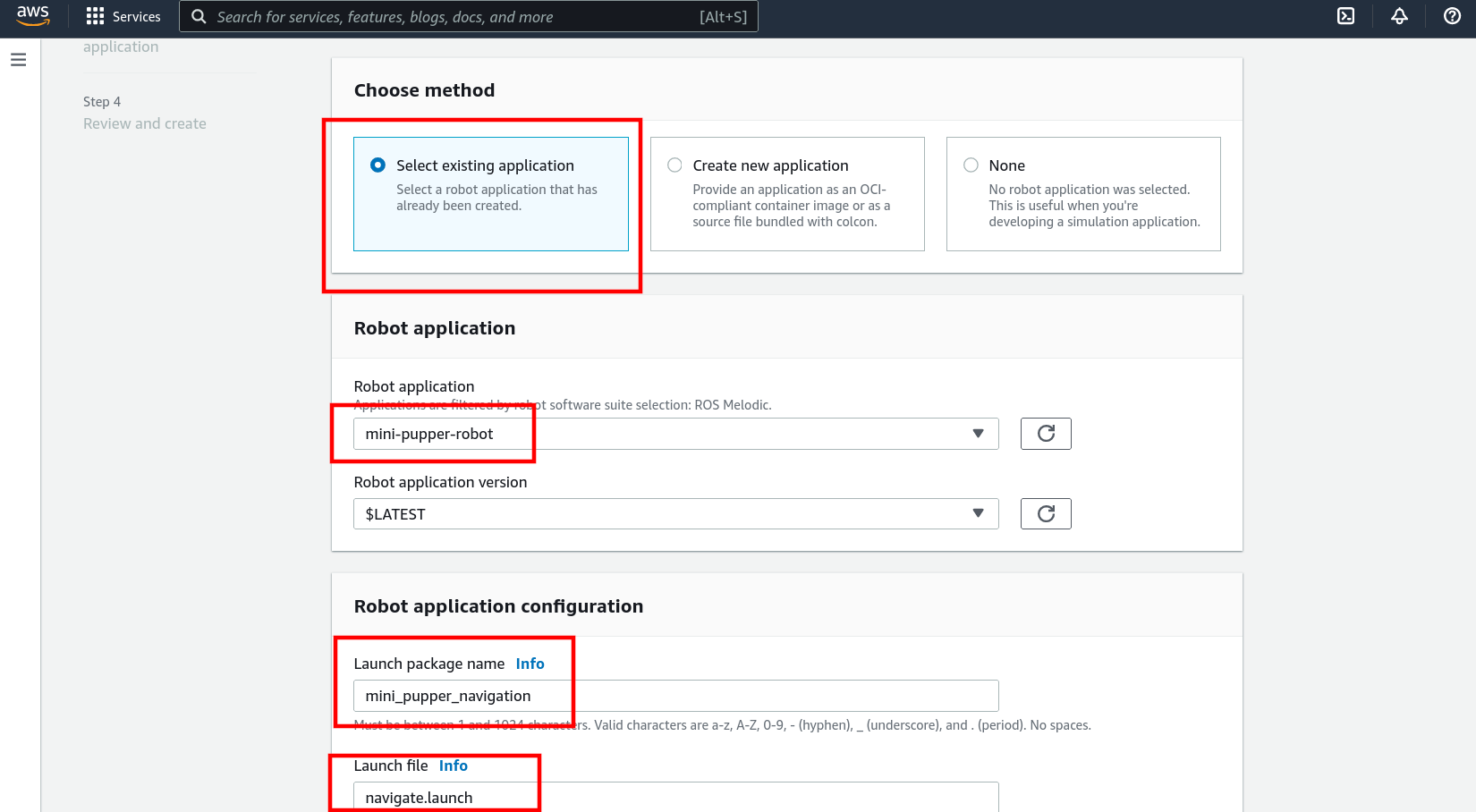
Task: Click the Review and create step
Action: pyautogui.click(x=145, y=123)
